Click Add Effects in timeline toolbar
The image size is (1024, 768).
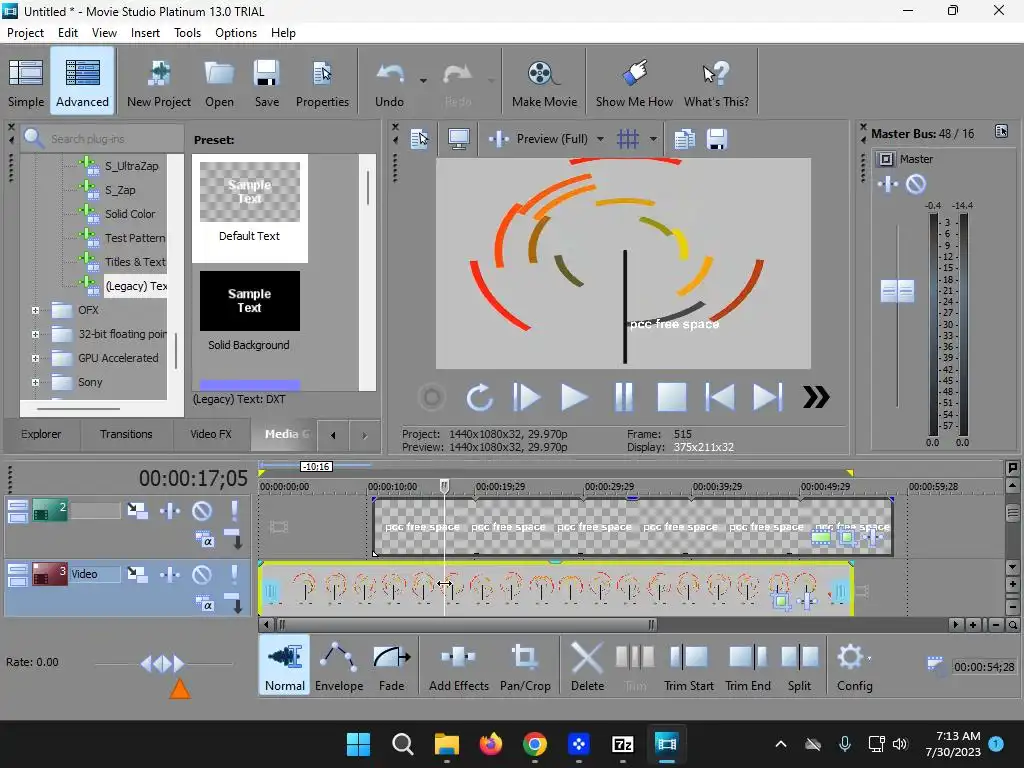click(x=458, y=665)
